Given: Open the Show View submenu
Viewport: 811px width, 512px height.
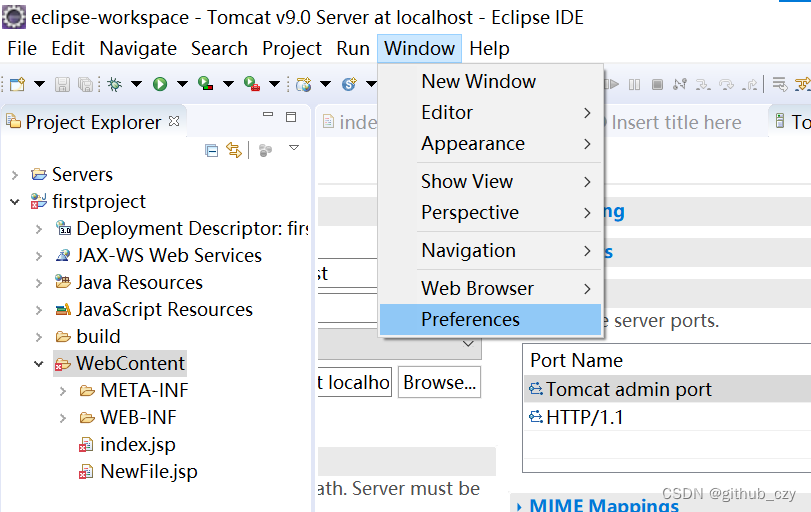Looking at the screenshot, I should (x=490, y=182).
